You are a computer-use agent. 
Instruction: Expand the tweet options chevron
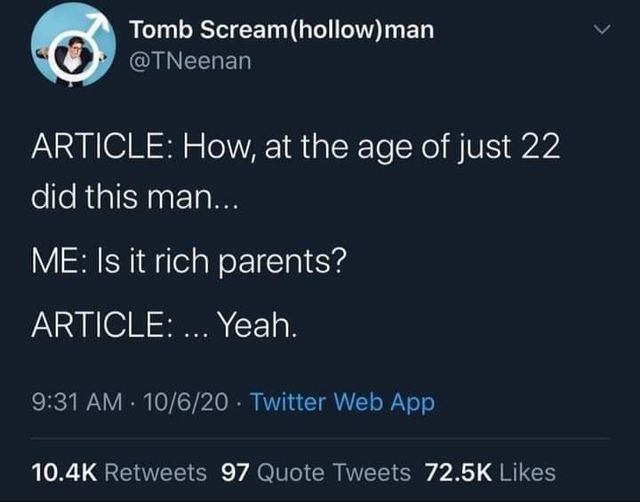coord(599,32)
